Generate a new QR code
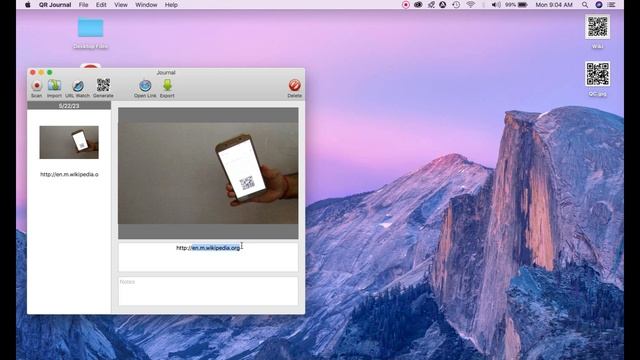Viewport: 640px width, 360px height. [103, 88]
